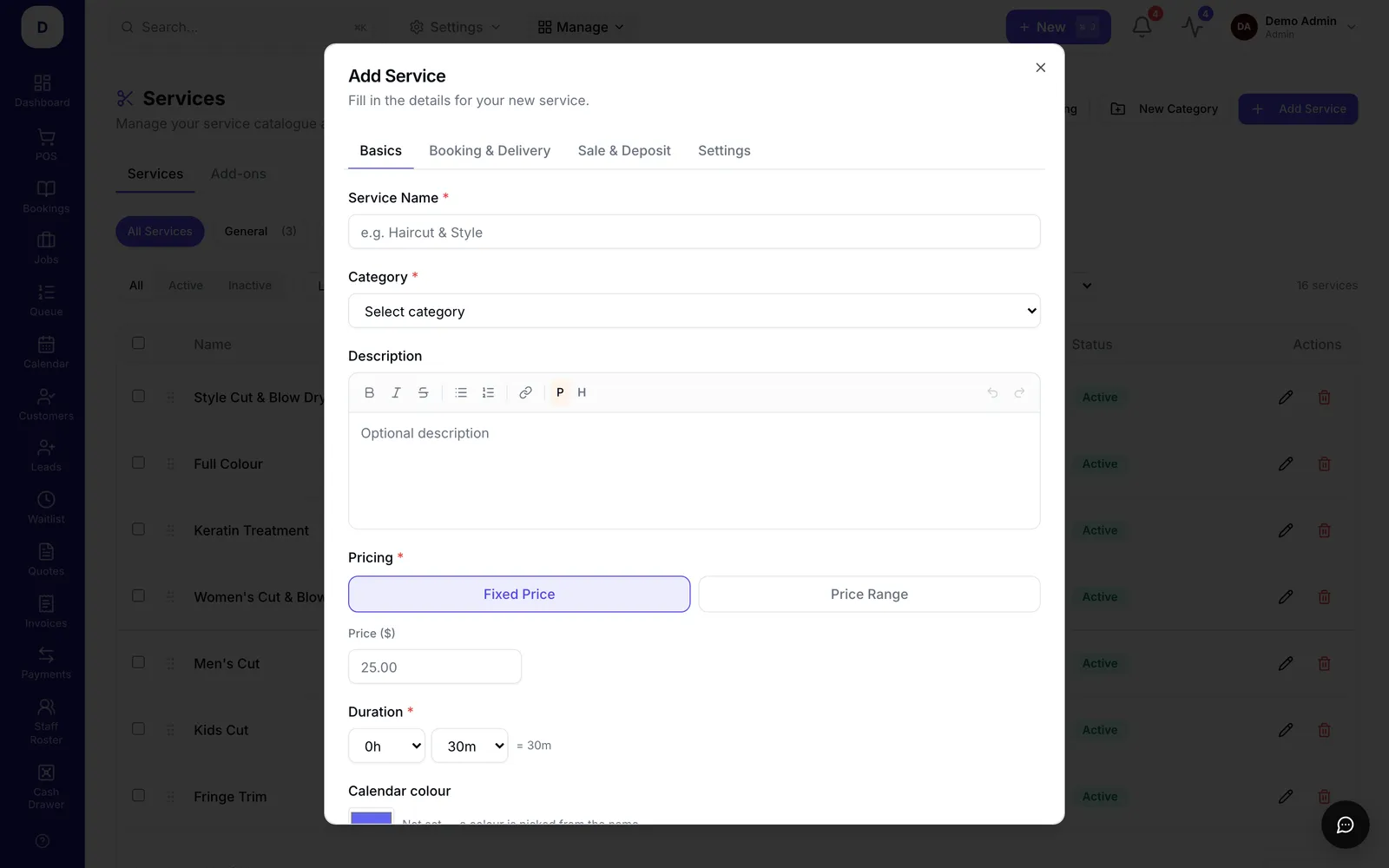Set paragraph style with P button

click(560, 392)
